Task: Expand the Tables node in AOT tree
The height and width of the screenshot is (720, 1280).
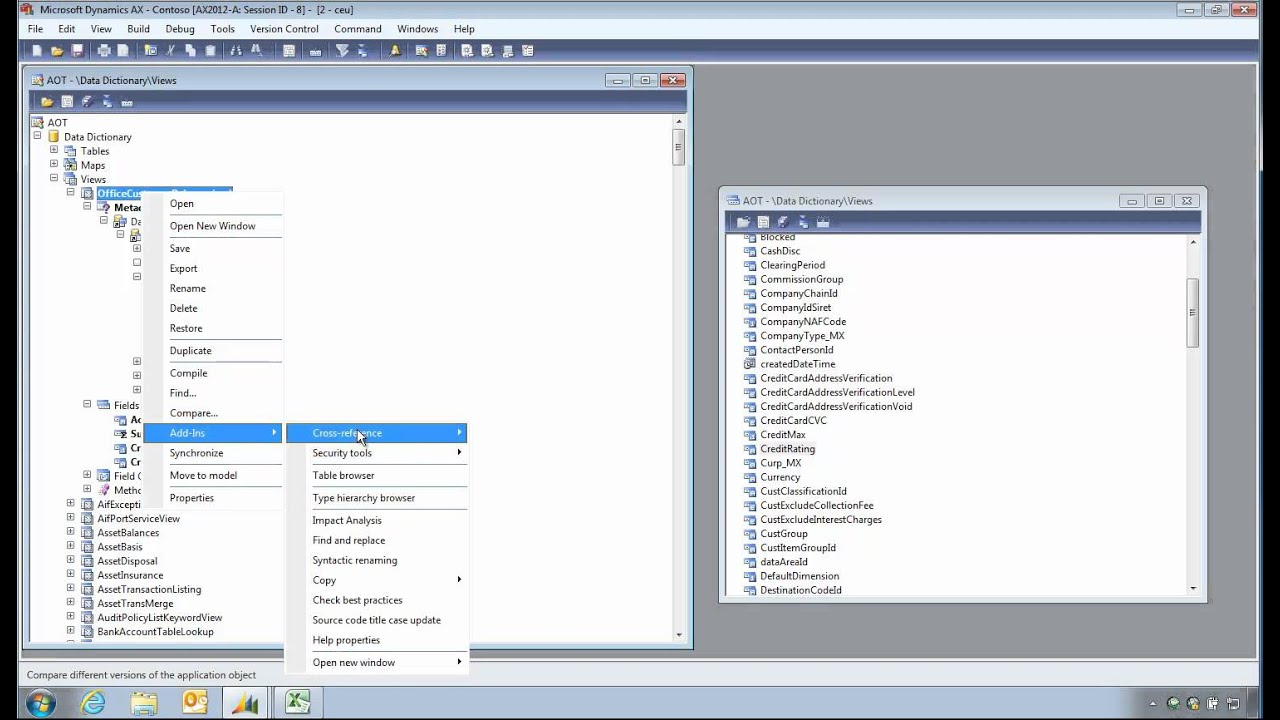Action: 54,150
